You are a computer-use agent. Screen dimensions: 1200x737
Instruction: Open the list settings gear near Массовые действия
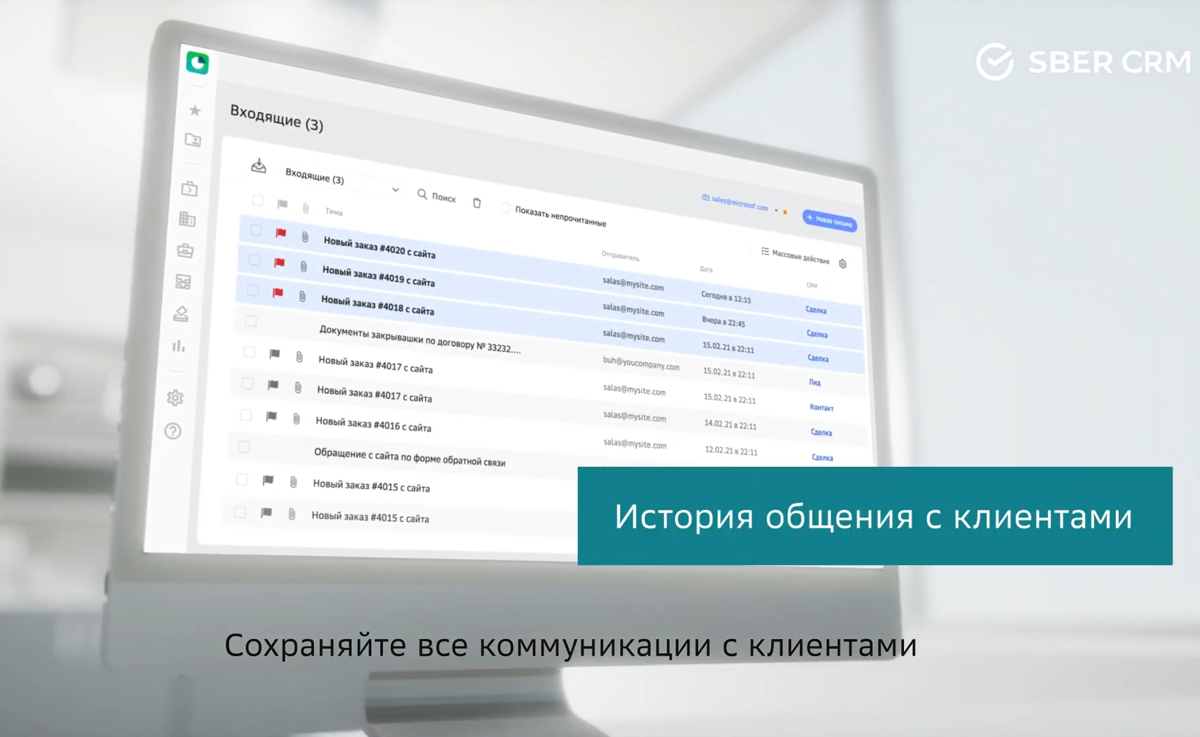tap(843, 262)
